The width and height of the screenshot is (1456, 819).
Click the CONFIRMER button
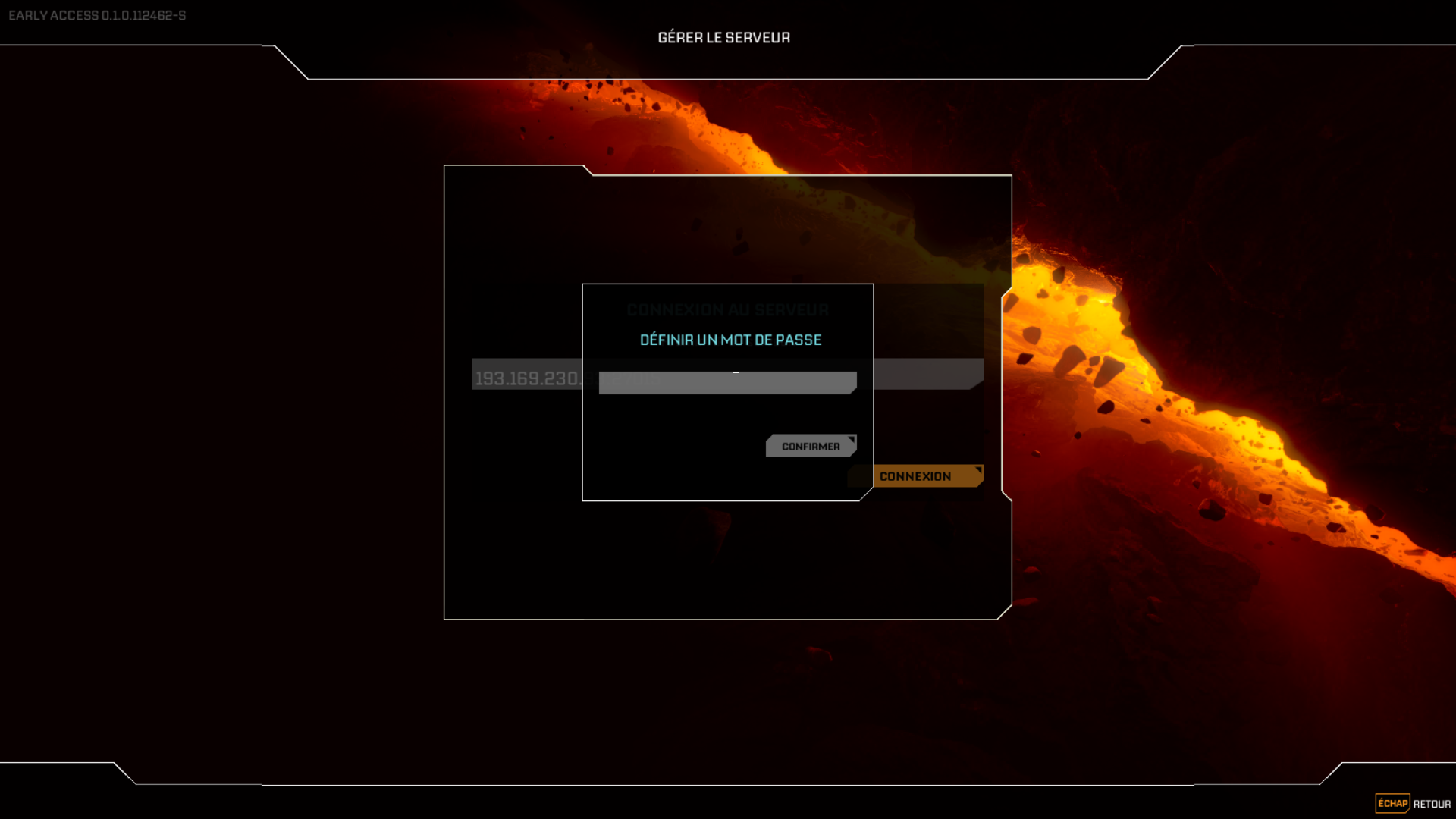coord(810,446)
